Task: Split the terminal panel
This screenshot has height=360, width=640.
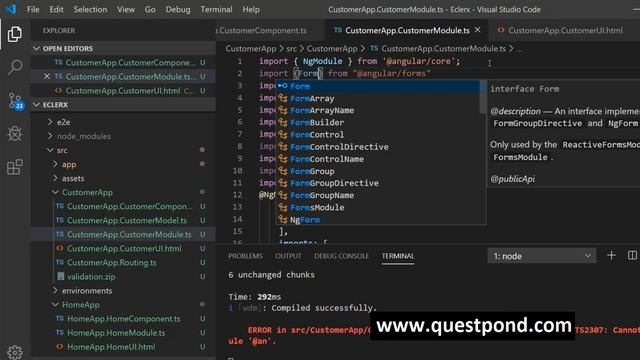Action: [632, 256]
